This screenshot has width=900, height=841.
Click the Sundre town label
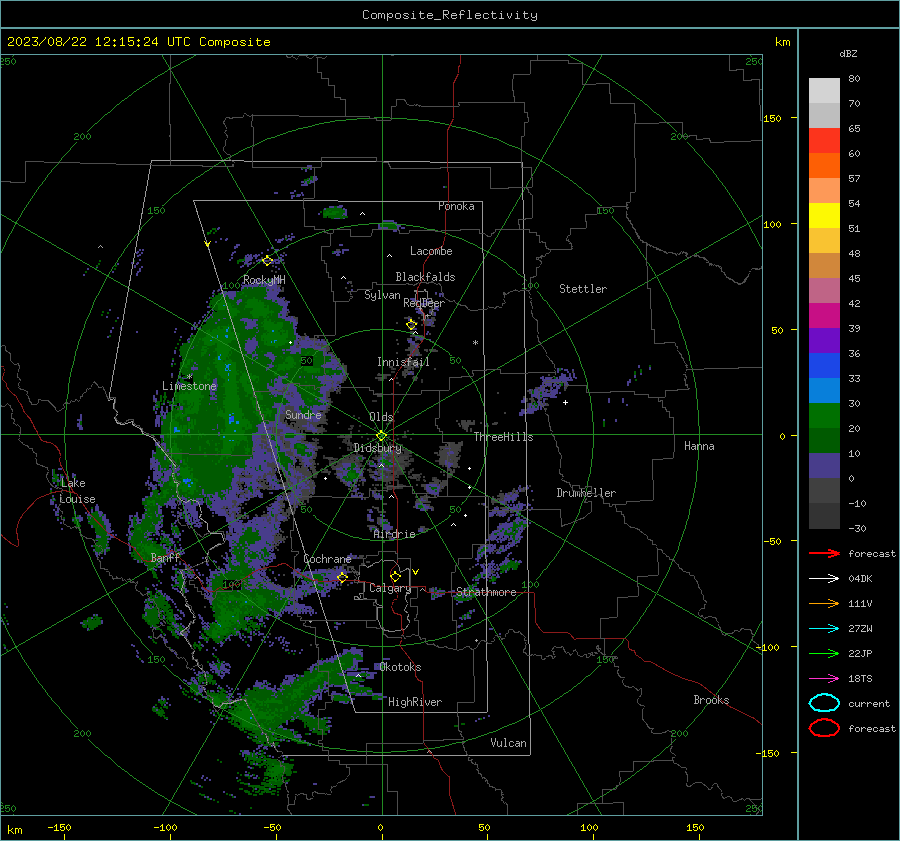tap(303, 414)
